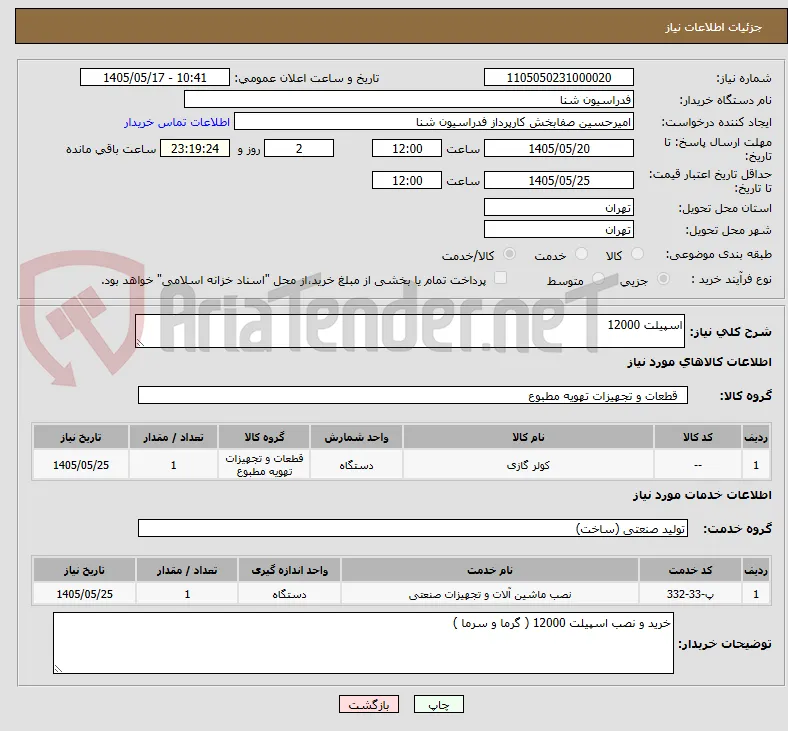Select the جزیی purchase type radio

click(x=663, y=279)
